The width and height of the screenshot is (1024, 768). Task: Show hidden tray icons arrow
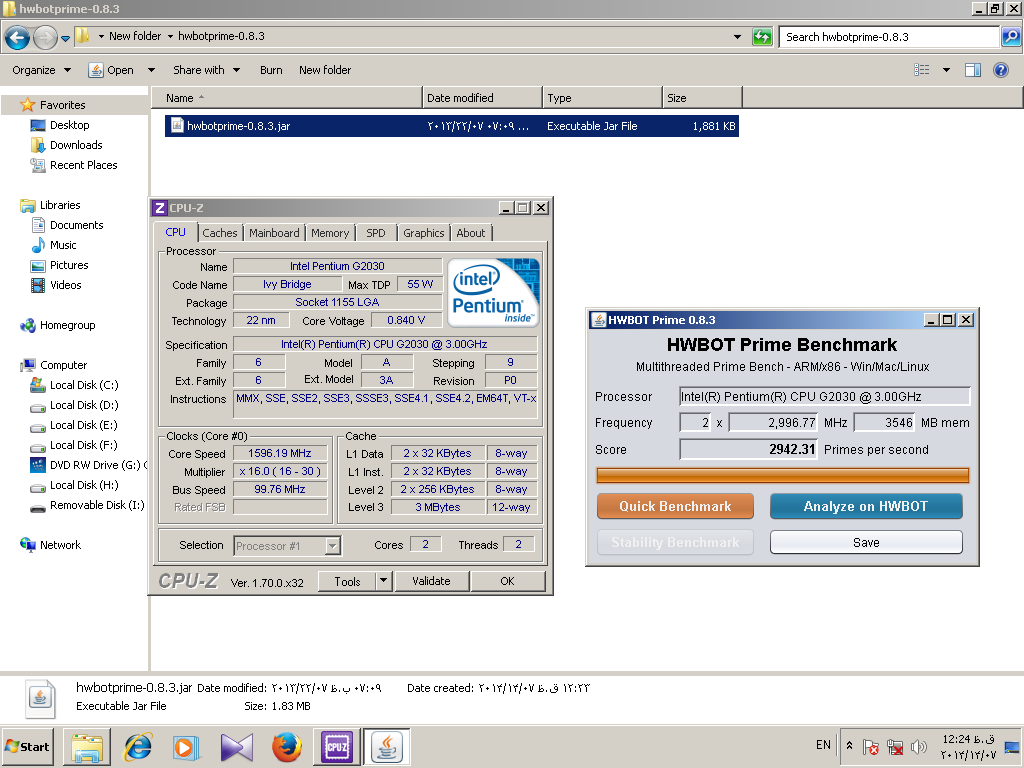click(849, 745)
